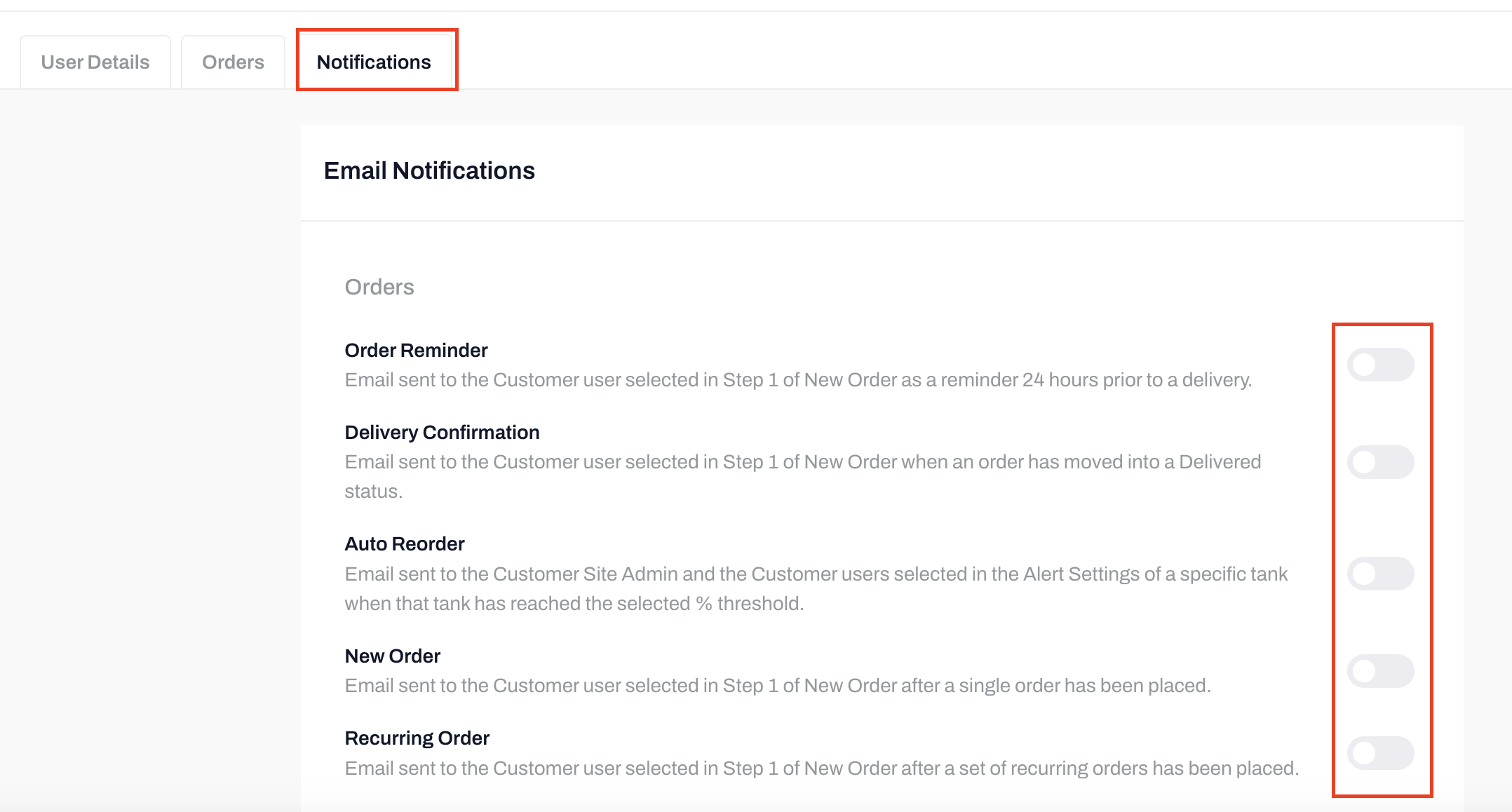Image resolution: width=1512 pixels, height=812 pixels.
Task: Click the Email Notifications heading
Action: coord(429,170)
